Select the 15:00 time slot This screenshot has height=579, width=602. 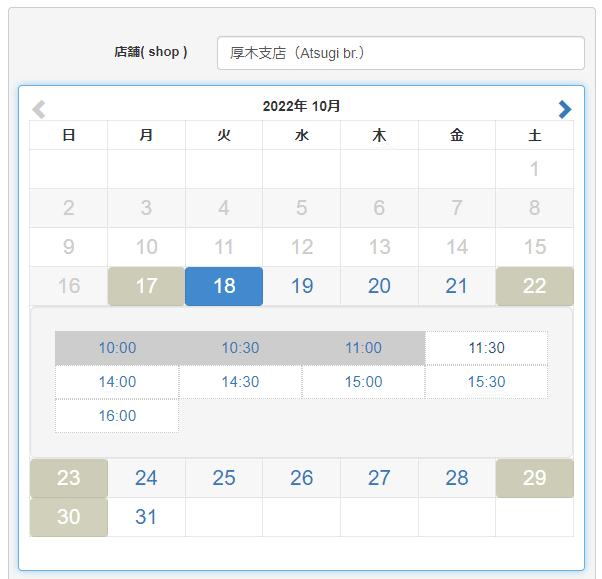363,382
